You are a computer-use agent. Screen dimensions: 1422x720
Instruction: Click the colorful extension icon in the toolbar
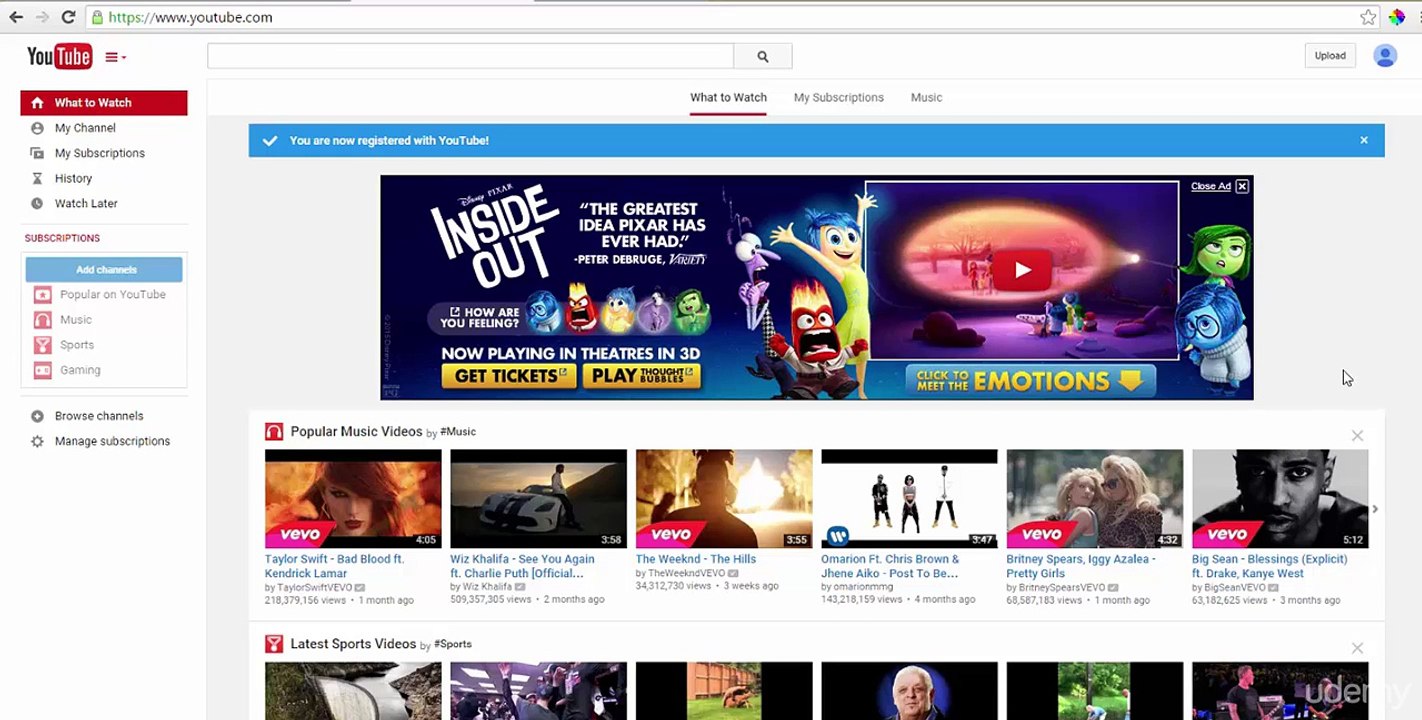(x=1397, y=17)
